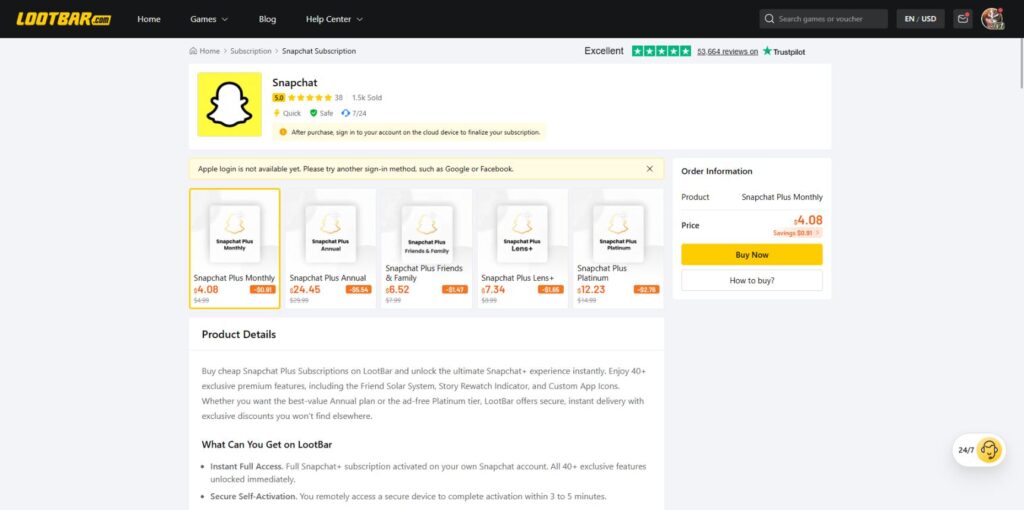Click the Snapchat ghost product logo
Image resolution: width=1024 pixels, height=510 pixels.
(229, 104)
